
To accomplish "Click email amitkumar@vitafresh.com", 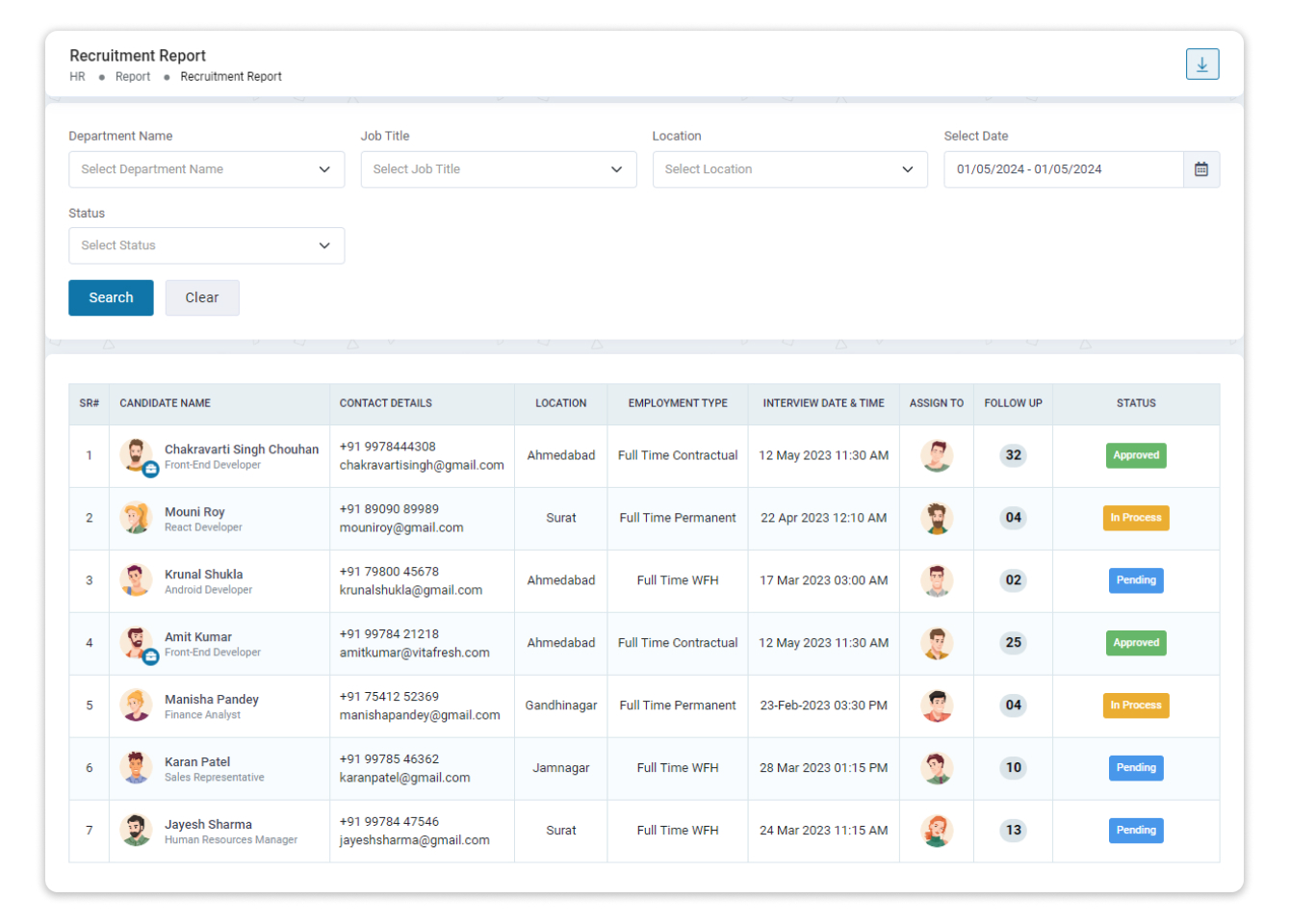I will click(415, 654).
